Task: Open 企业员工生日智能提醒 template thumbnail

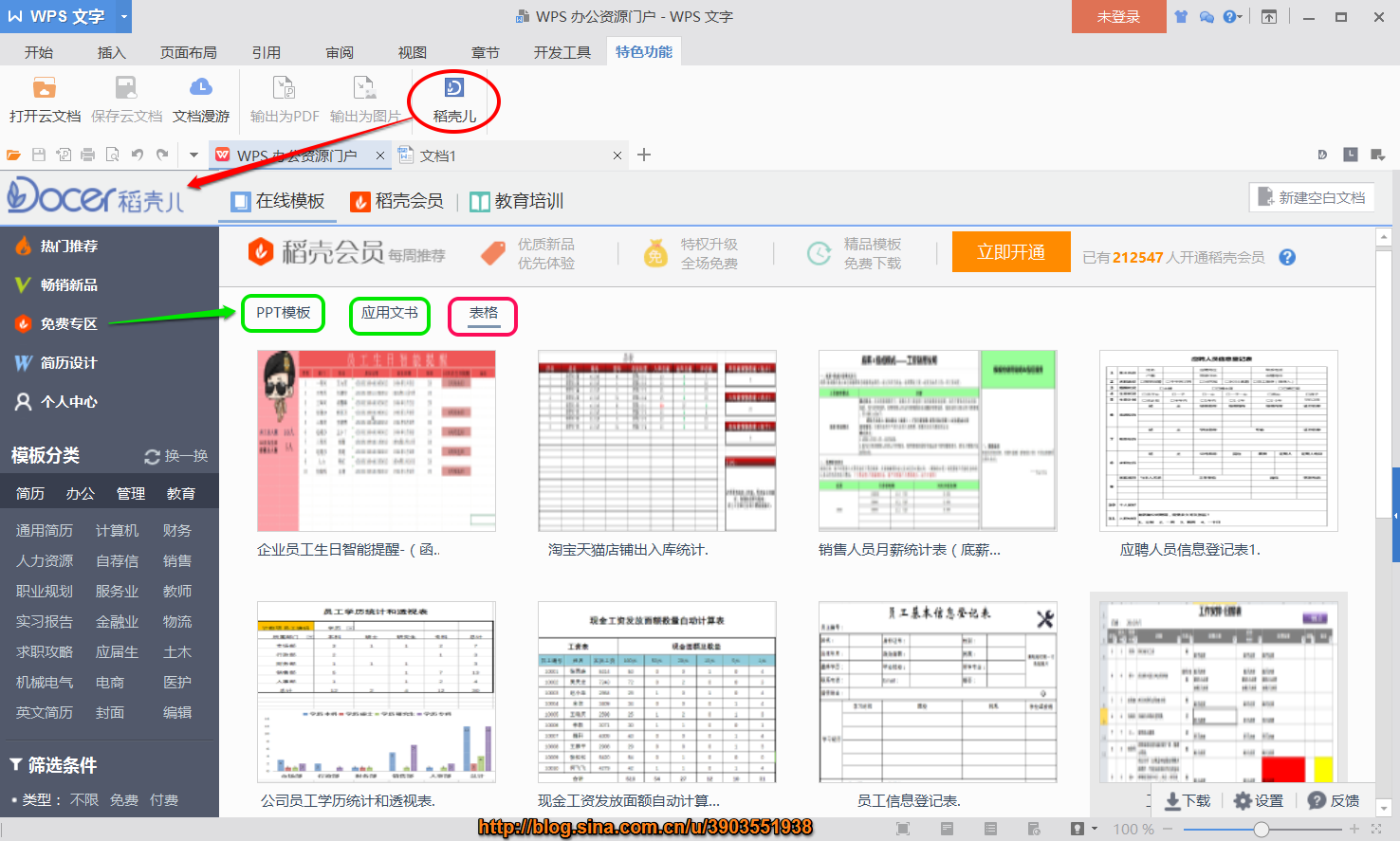Action: click(x=377, y=441)
